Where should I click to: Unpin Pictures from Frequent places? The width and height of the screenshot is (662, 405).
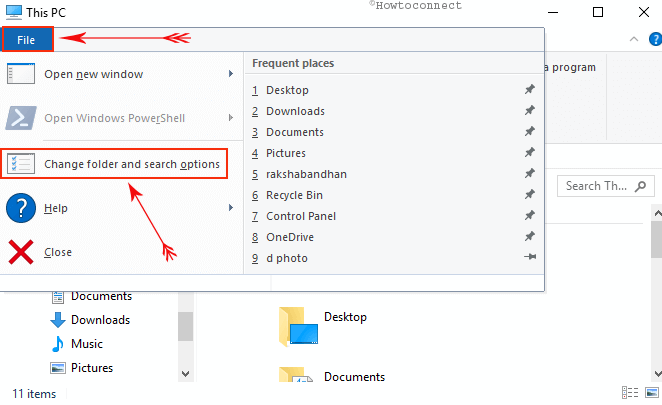530,152
